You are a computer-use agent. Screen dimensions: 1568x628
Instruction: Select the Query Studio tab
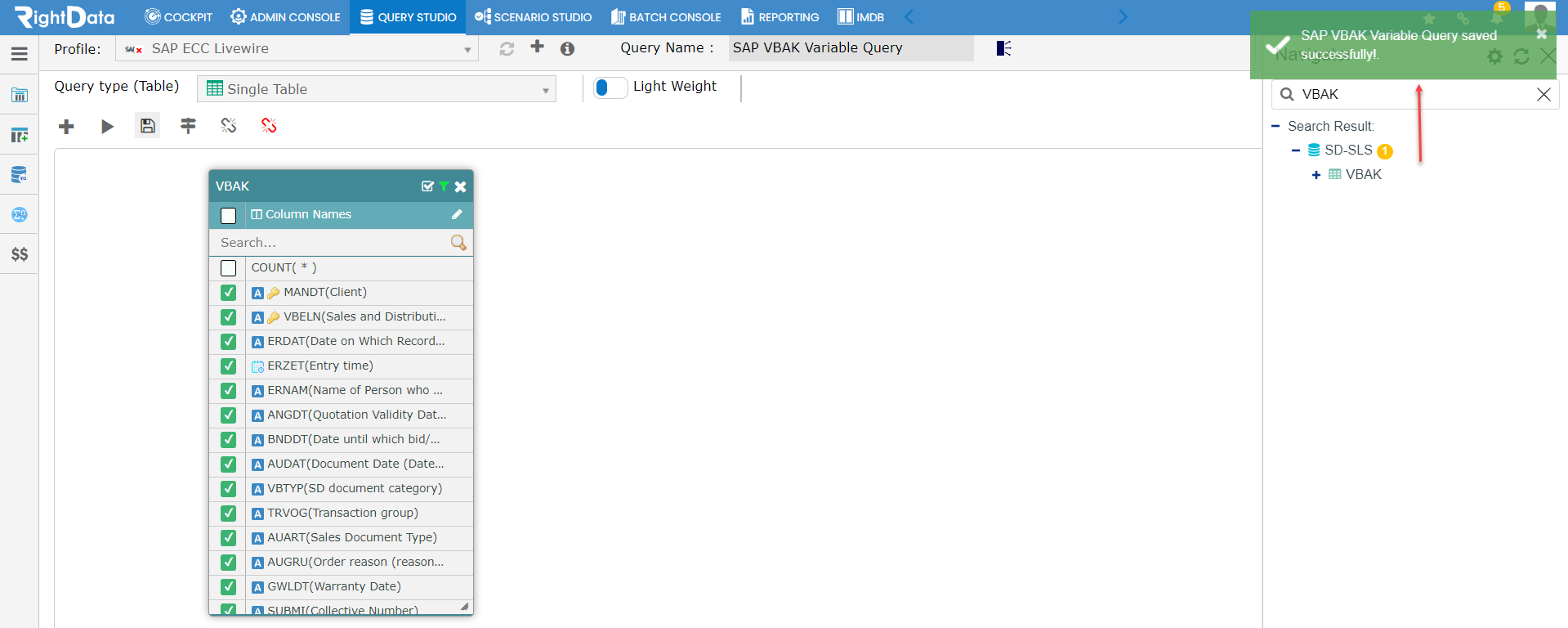(408, 17)
